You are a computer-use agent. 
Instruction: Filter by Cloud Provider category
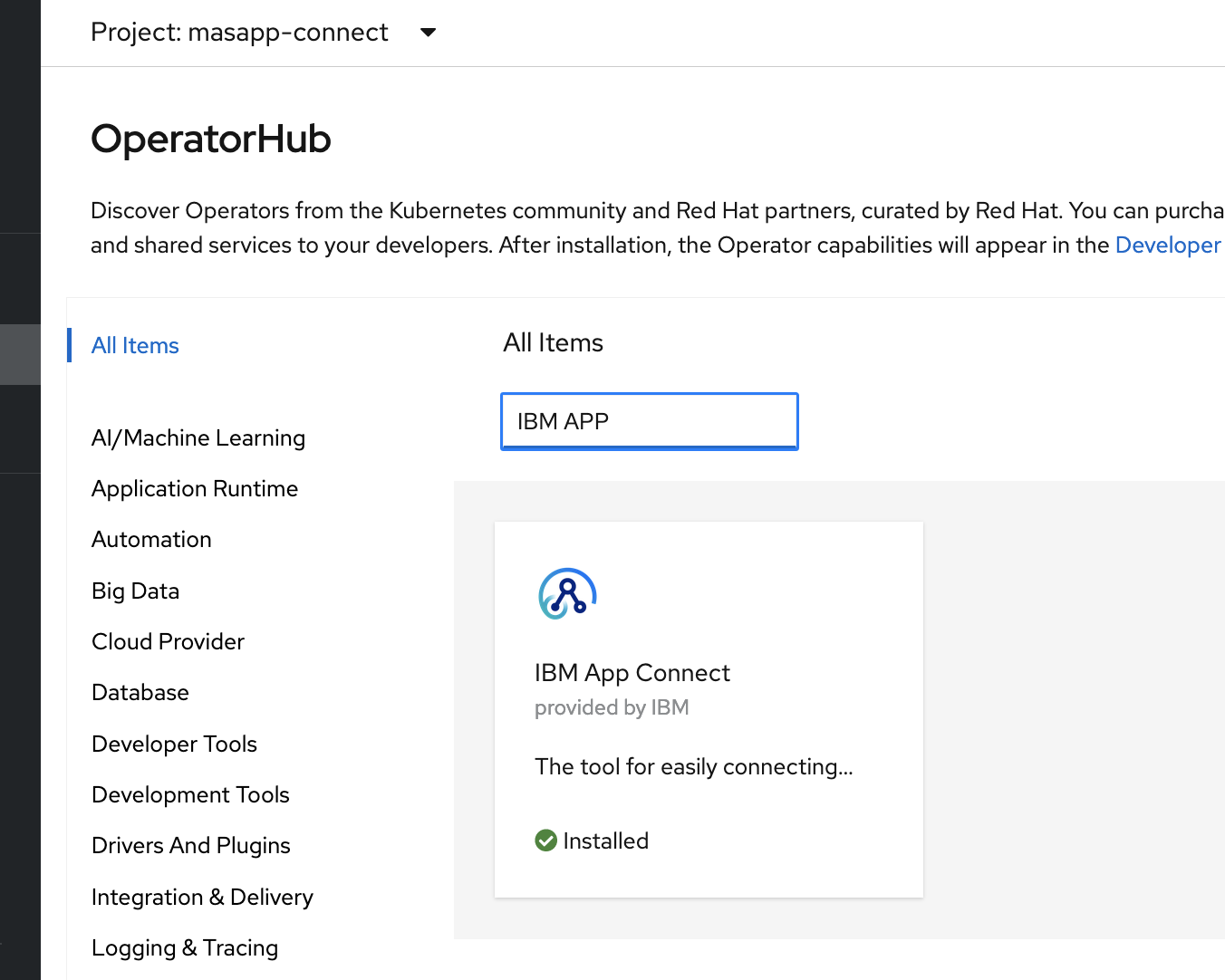[169, 641]
